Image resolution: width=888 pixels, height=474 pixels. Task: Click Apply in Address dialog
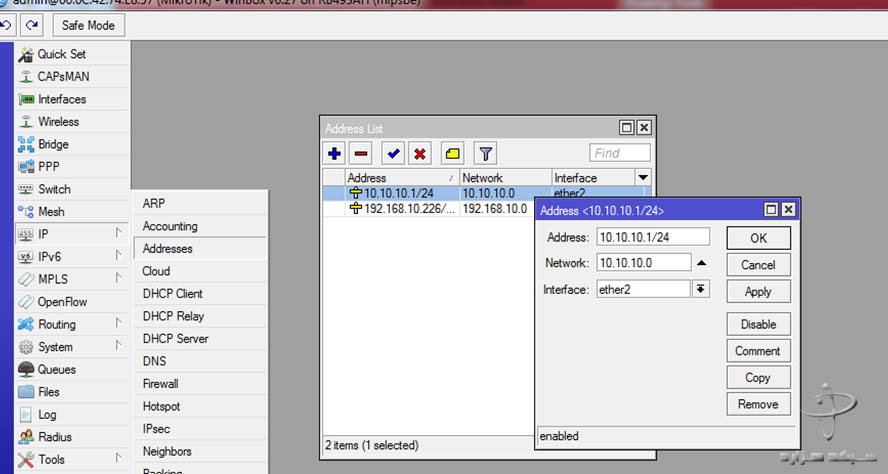758,292
